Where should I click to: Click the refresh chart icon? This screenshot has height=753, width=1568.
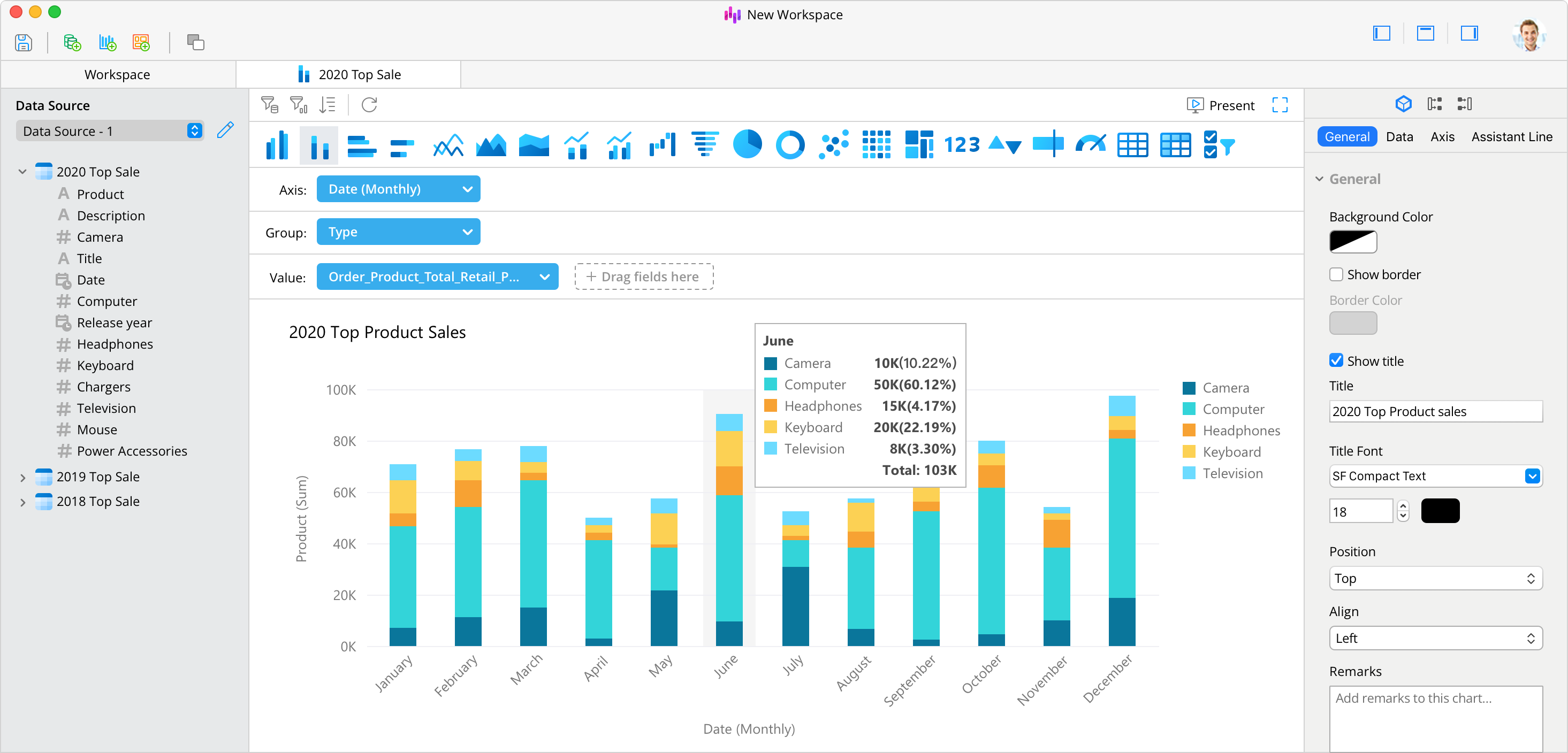[369, 105]
